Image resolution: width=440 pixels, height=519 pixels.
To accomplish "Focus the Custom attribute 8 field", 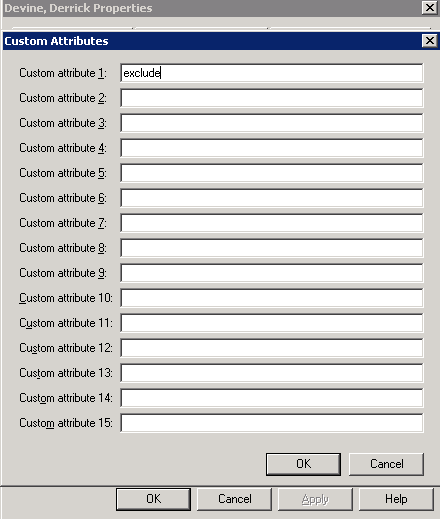I will pyautogui.click(x=272, y=248).
